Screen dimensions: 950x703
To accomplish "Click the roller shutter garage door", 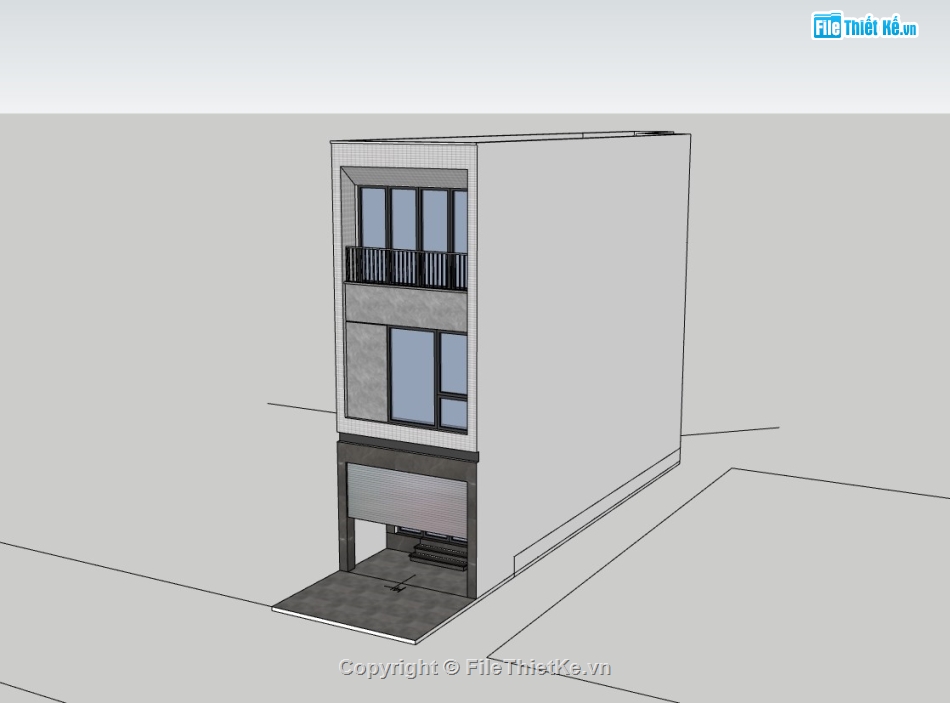I will click(x=407, y=500).
